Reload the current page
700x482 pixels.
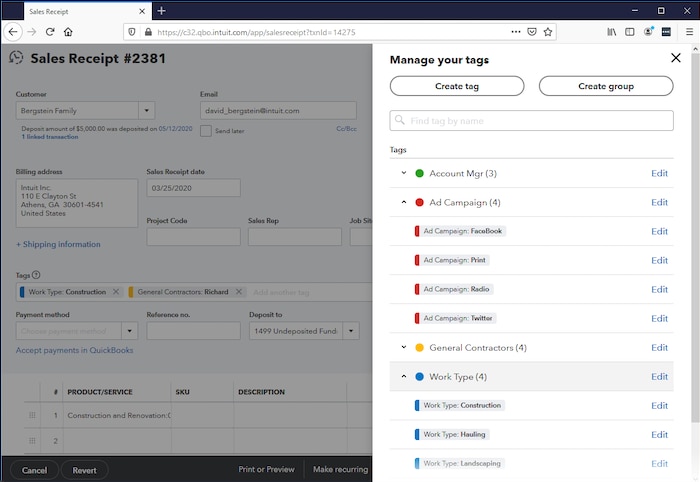(50, 32)
